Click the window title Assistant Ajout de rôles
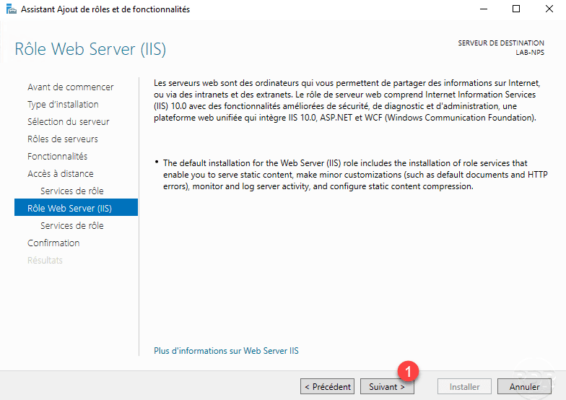The image size is (566, 400). (x=105, y=9)
